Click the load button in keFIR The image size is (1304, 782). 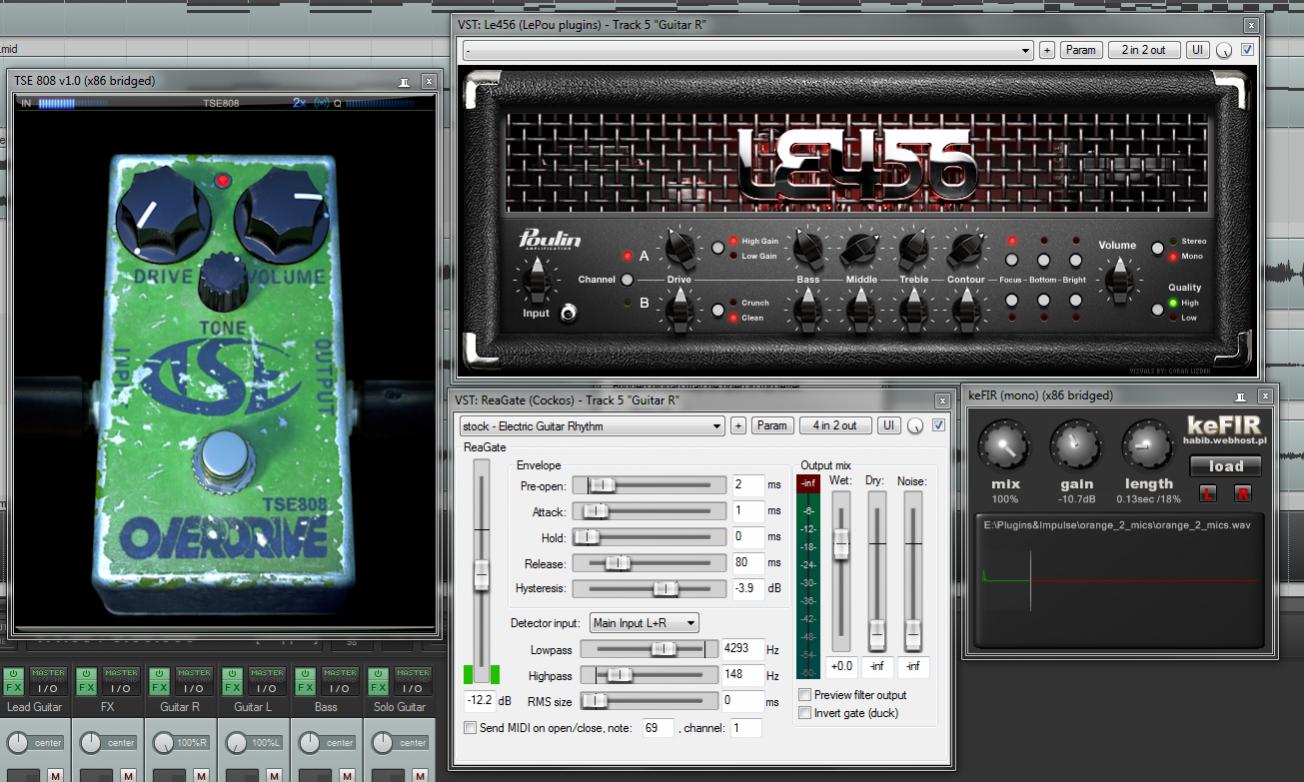pos(1225,466)
